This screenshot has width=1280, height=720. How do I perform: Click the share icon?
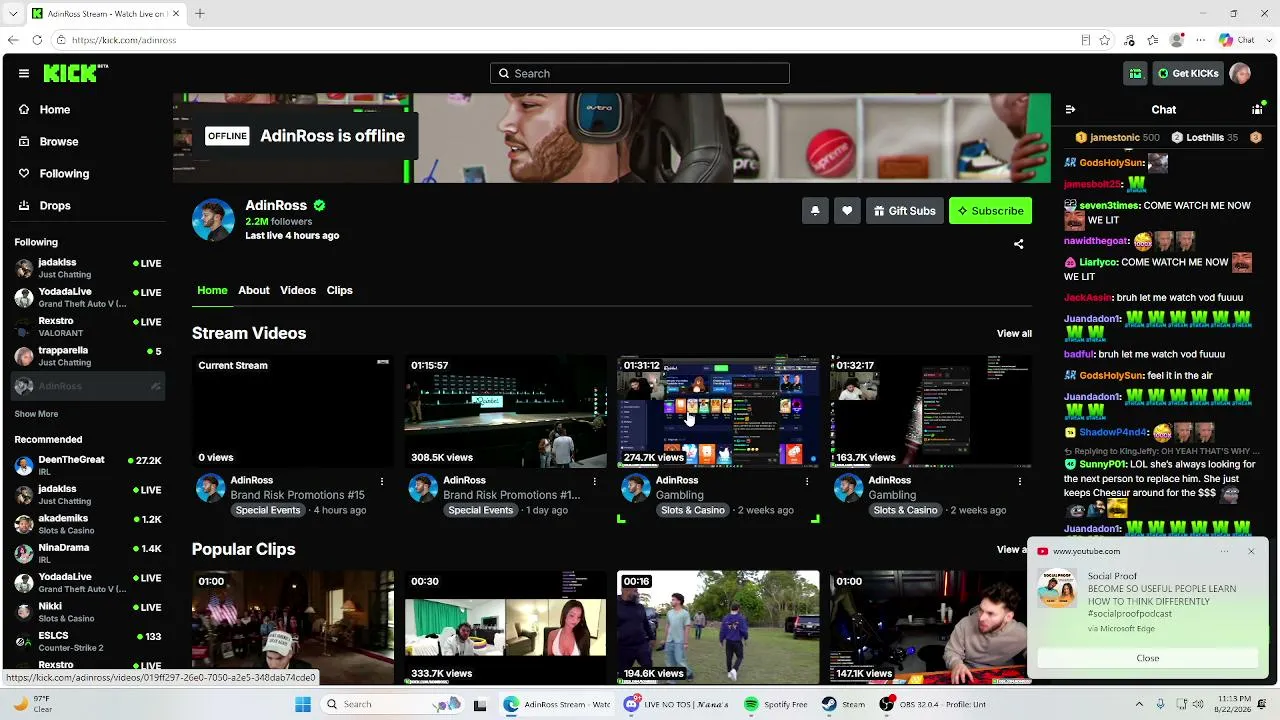pyautogui.click(x=1018, y=244)
